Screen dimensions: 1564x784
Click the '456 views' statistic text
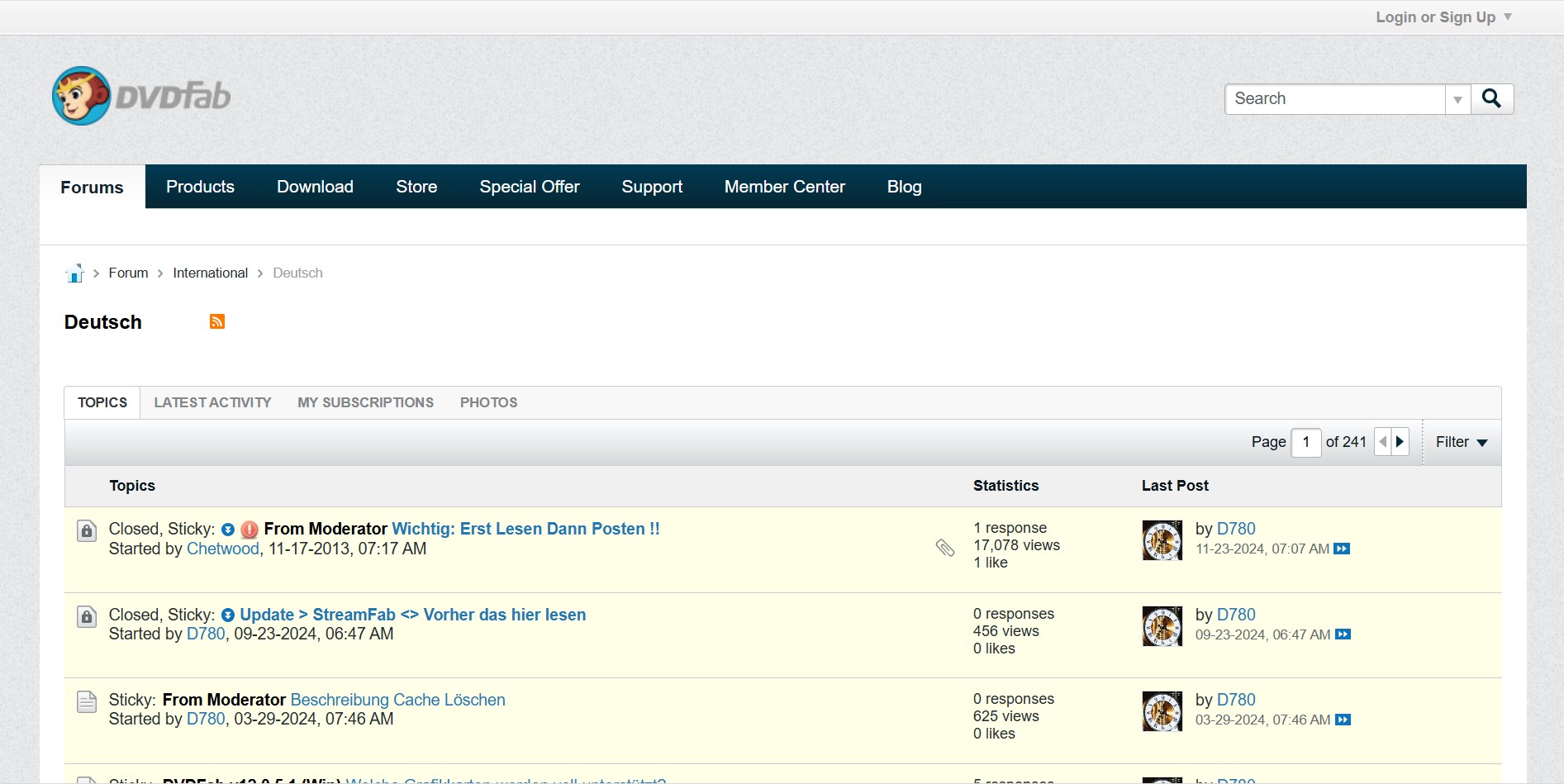1005,631
